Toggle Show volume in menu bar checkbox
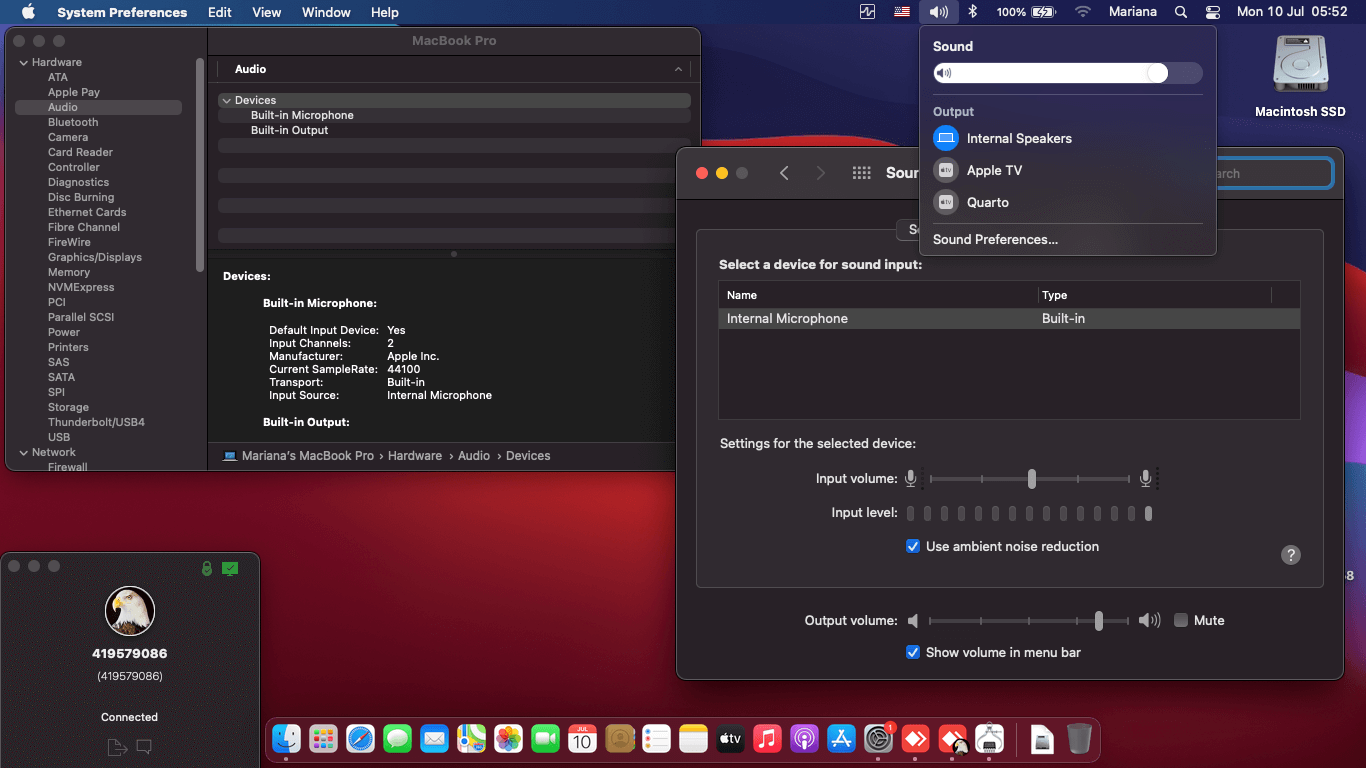The height and width of the screenshot is (768, 1366). pos(913,652)
